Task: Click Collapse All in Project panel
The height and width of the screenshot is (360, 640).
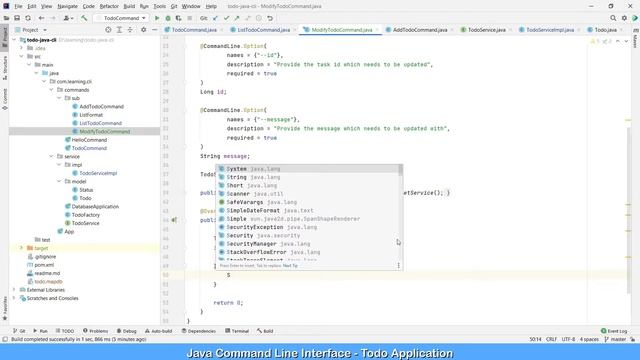Action: (130, 30)
